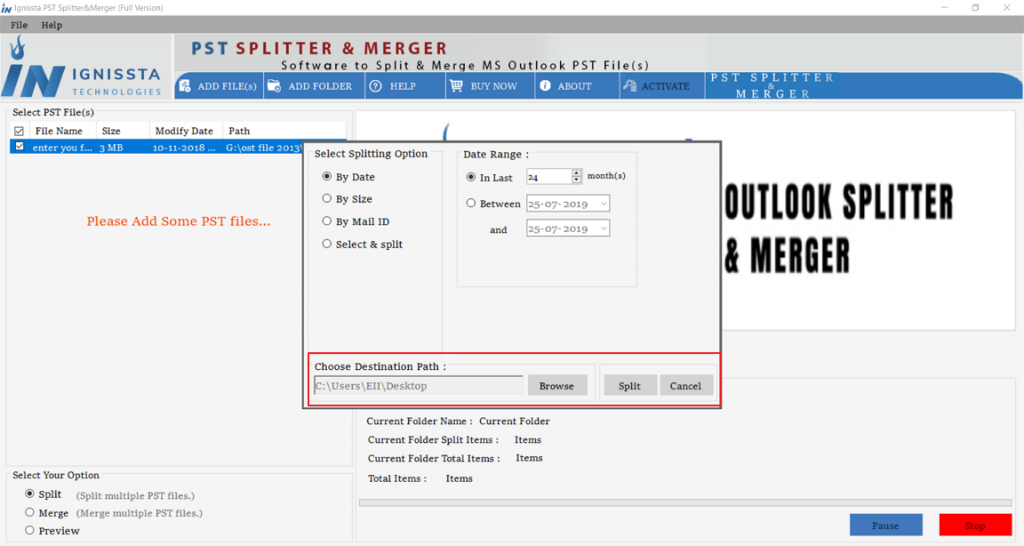Open Help via the question mark icon

(x=375, y=86)
